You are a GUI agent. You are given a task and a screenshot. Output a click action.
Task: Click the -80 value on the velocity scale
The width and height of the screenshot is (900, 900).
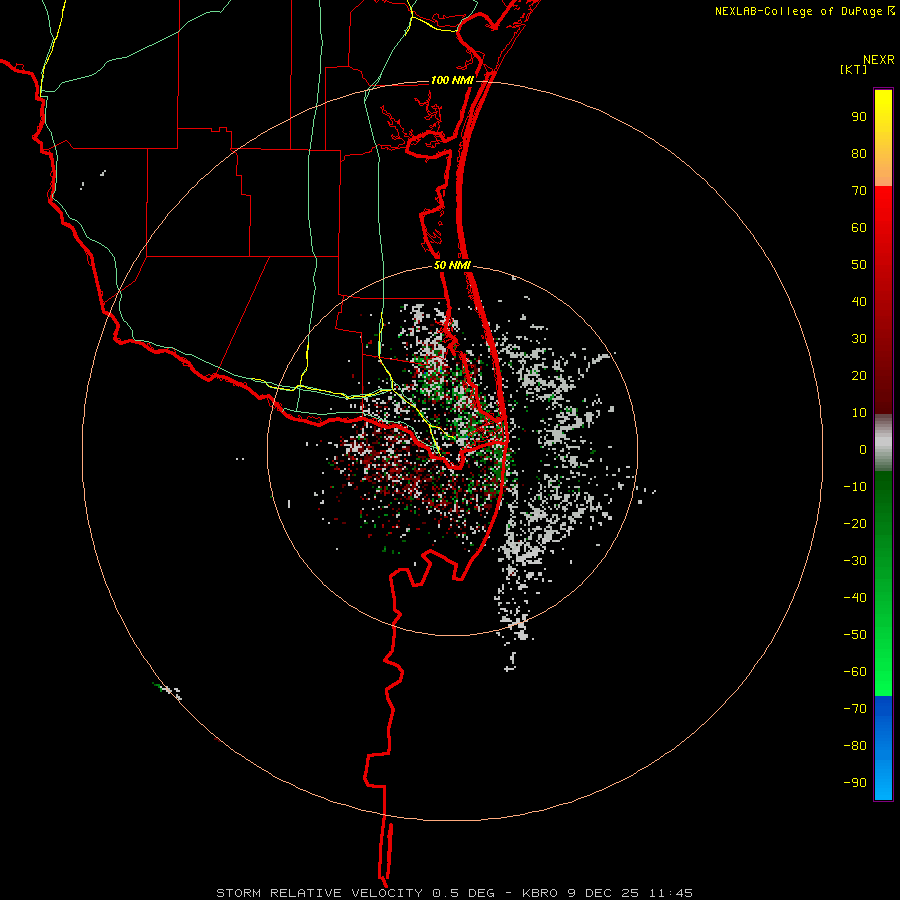(x=855, y=746)
